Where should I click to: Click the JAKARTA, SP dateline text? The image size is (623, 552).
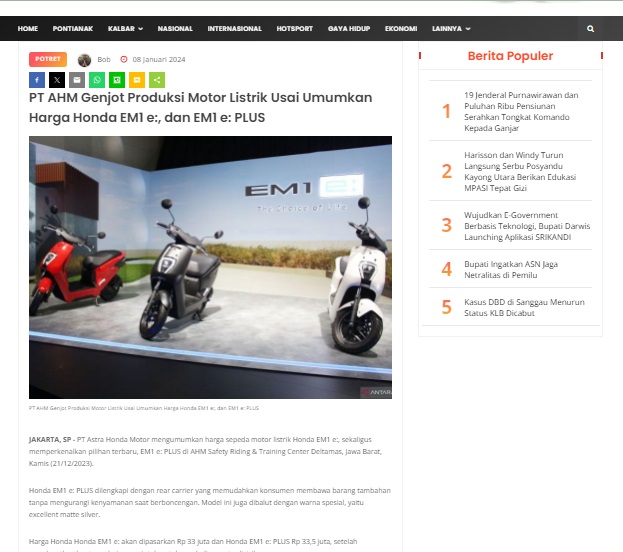[50, 440]
